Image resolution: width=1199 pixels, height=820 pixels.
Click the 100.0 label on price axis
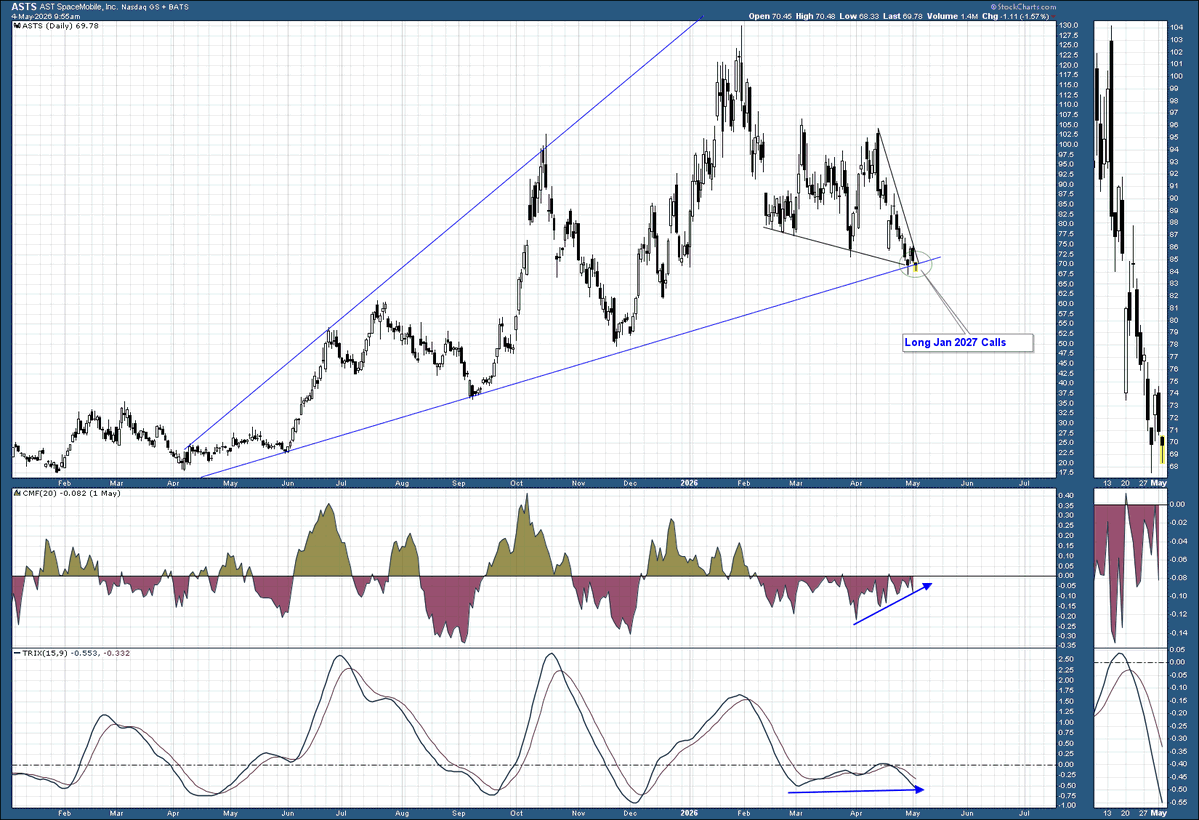(x=1068, y=145)
